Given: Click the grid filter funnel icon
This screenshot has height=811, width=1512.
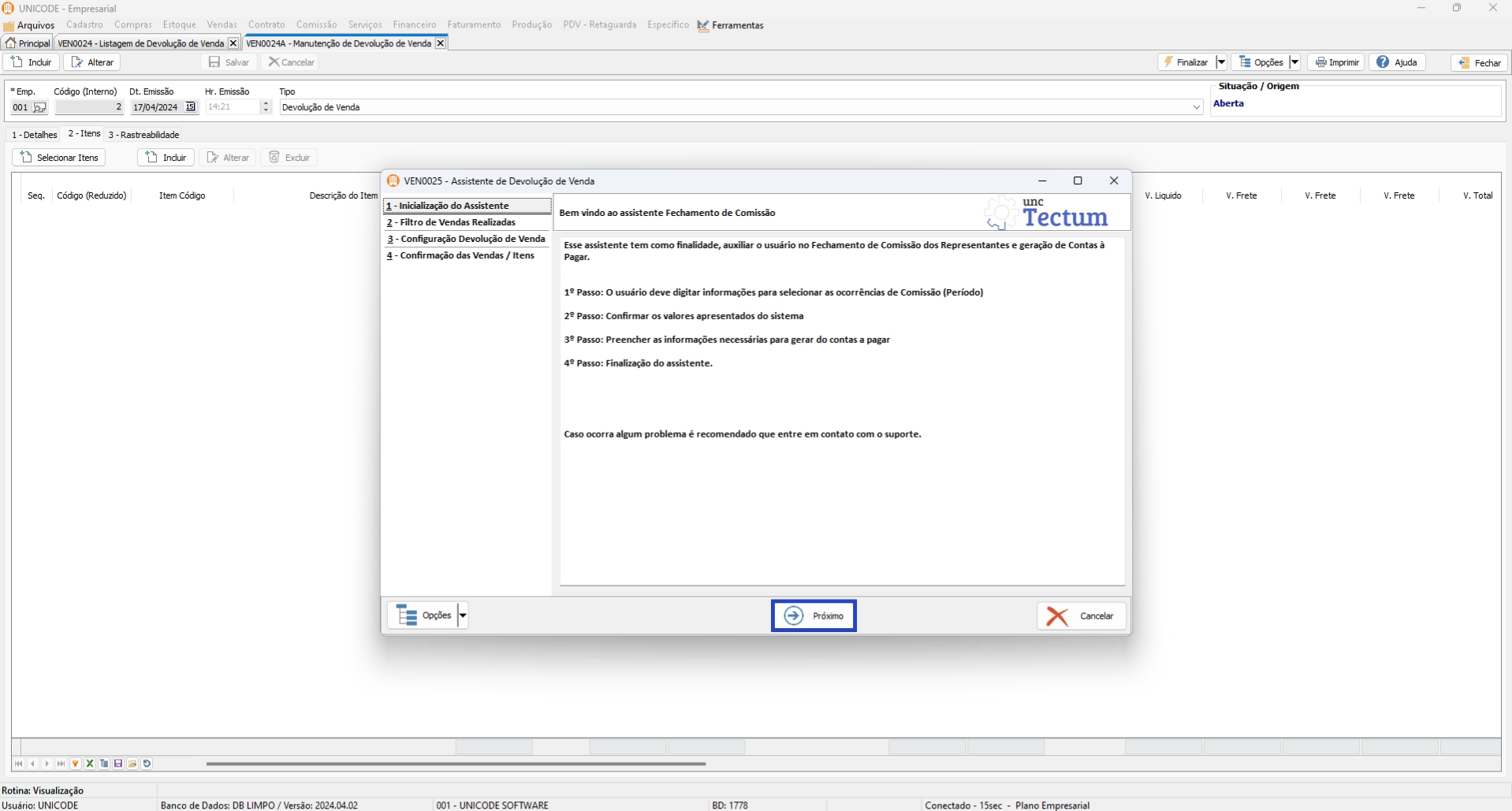Looking at the screenshot, I should (x=76, y=764).
